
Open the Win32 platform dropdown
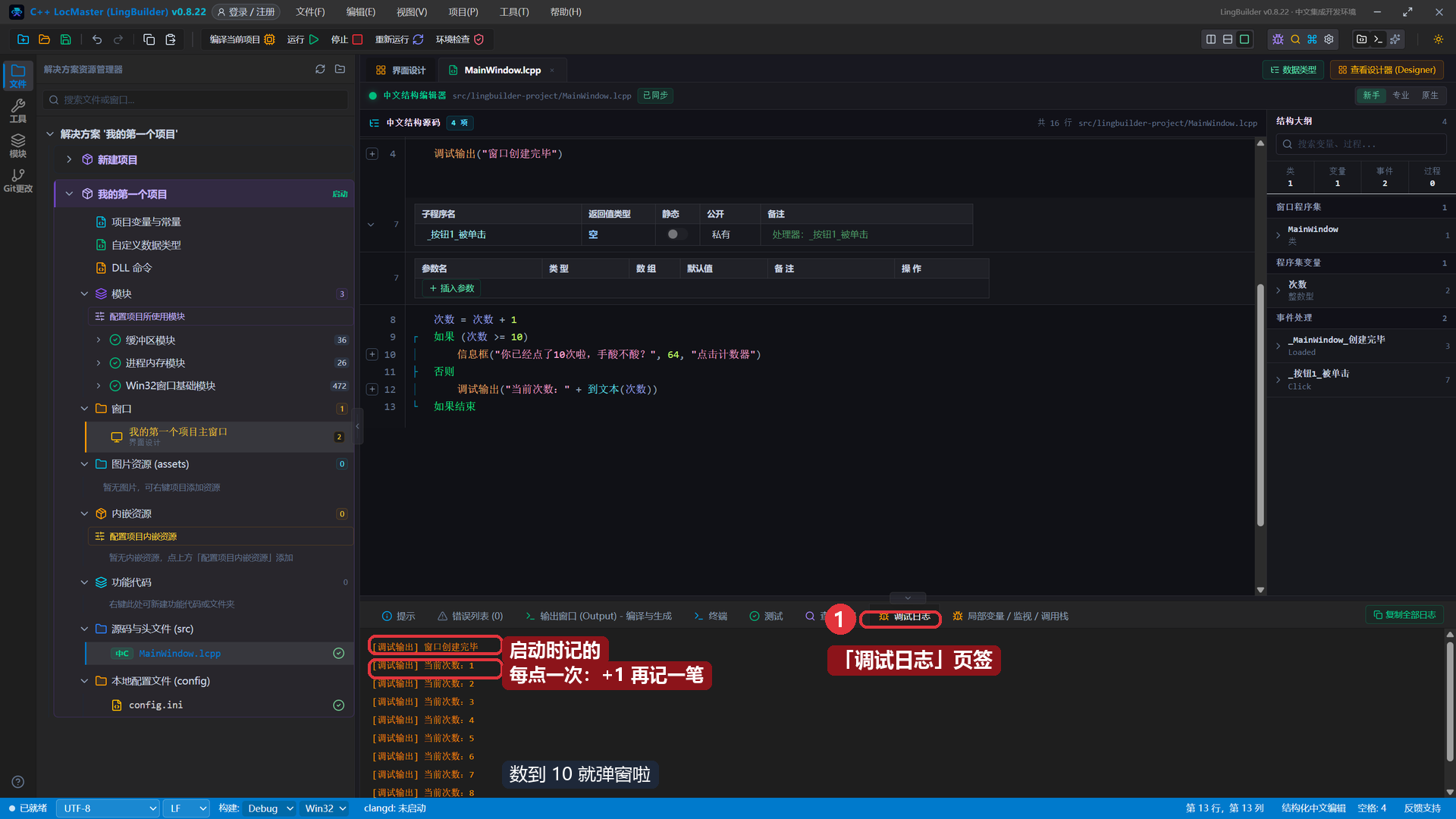(325, 808)
